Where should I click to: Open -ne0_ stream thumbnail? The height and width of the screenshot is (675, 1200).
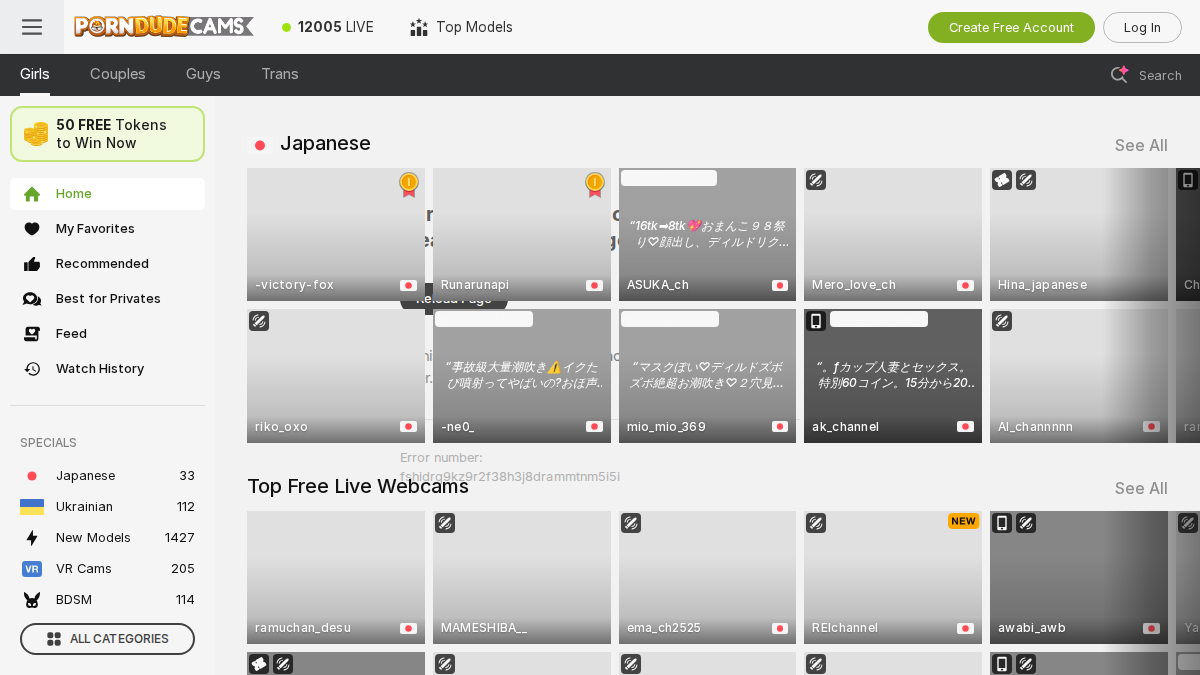tap(522, 376)
